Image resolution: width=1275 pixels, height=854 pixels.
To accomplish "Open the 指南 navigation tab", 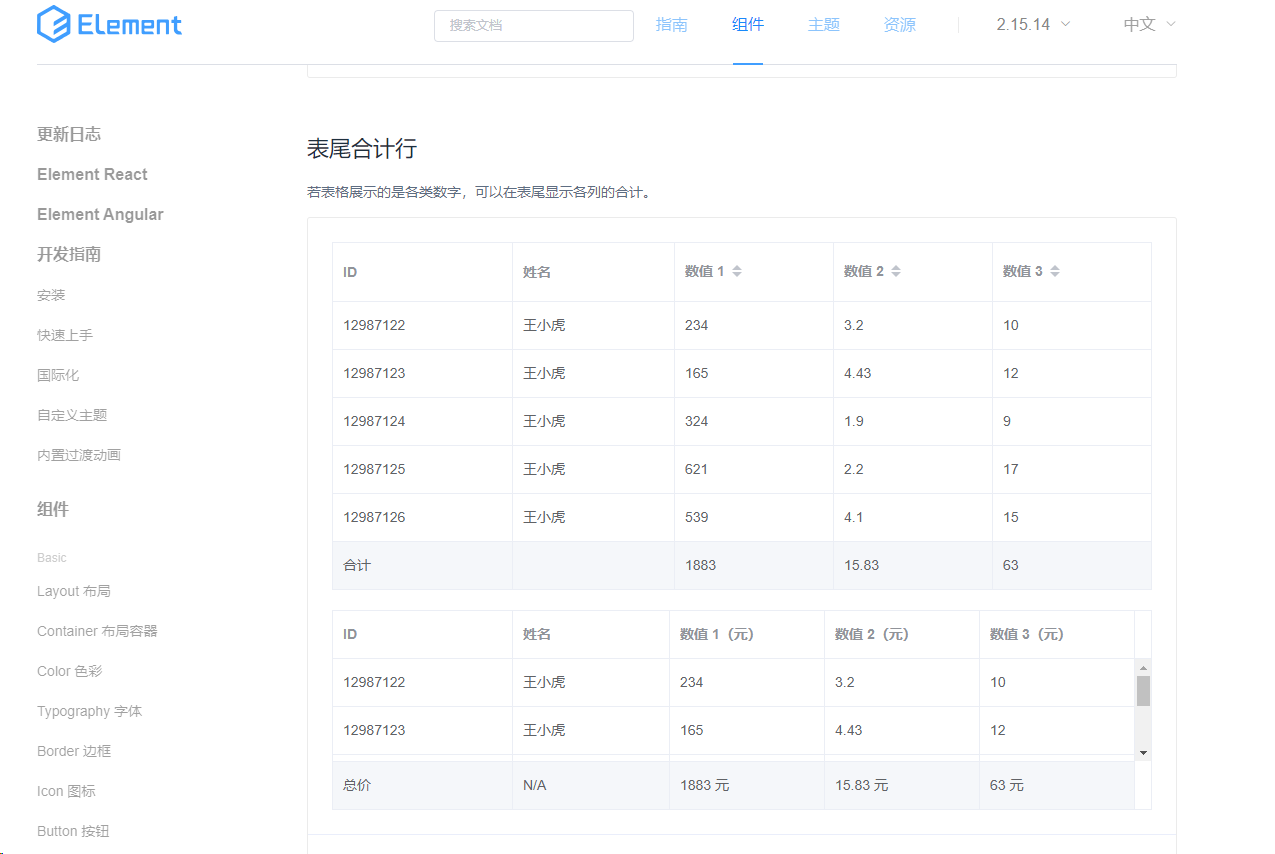I will [x=672, y=24].
